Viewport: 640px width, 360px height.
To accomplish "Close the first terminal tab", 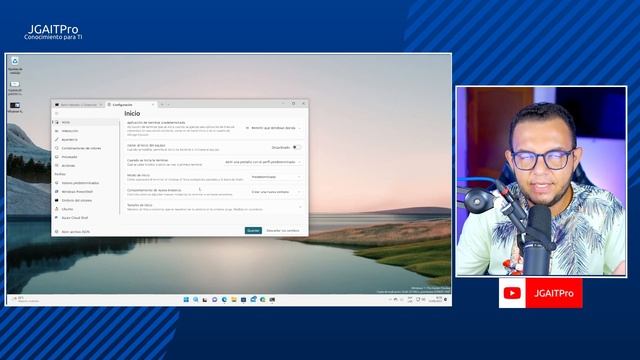I will pyautogui.click(x=101, y=105).
